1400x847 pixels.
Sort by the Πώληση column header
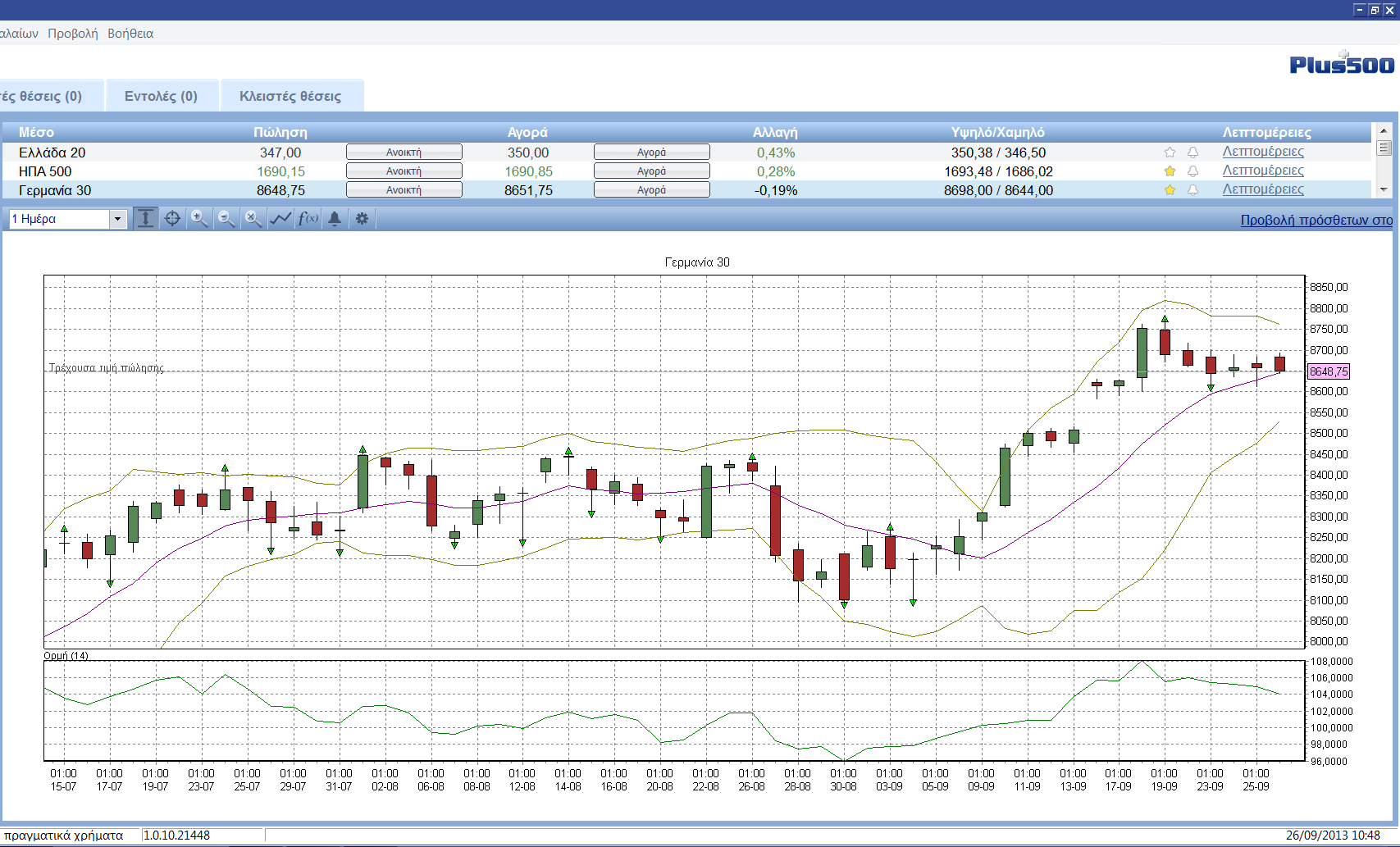tap(280, 132)
